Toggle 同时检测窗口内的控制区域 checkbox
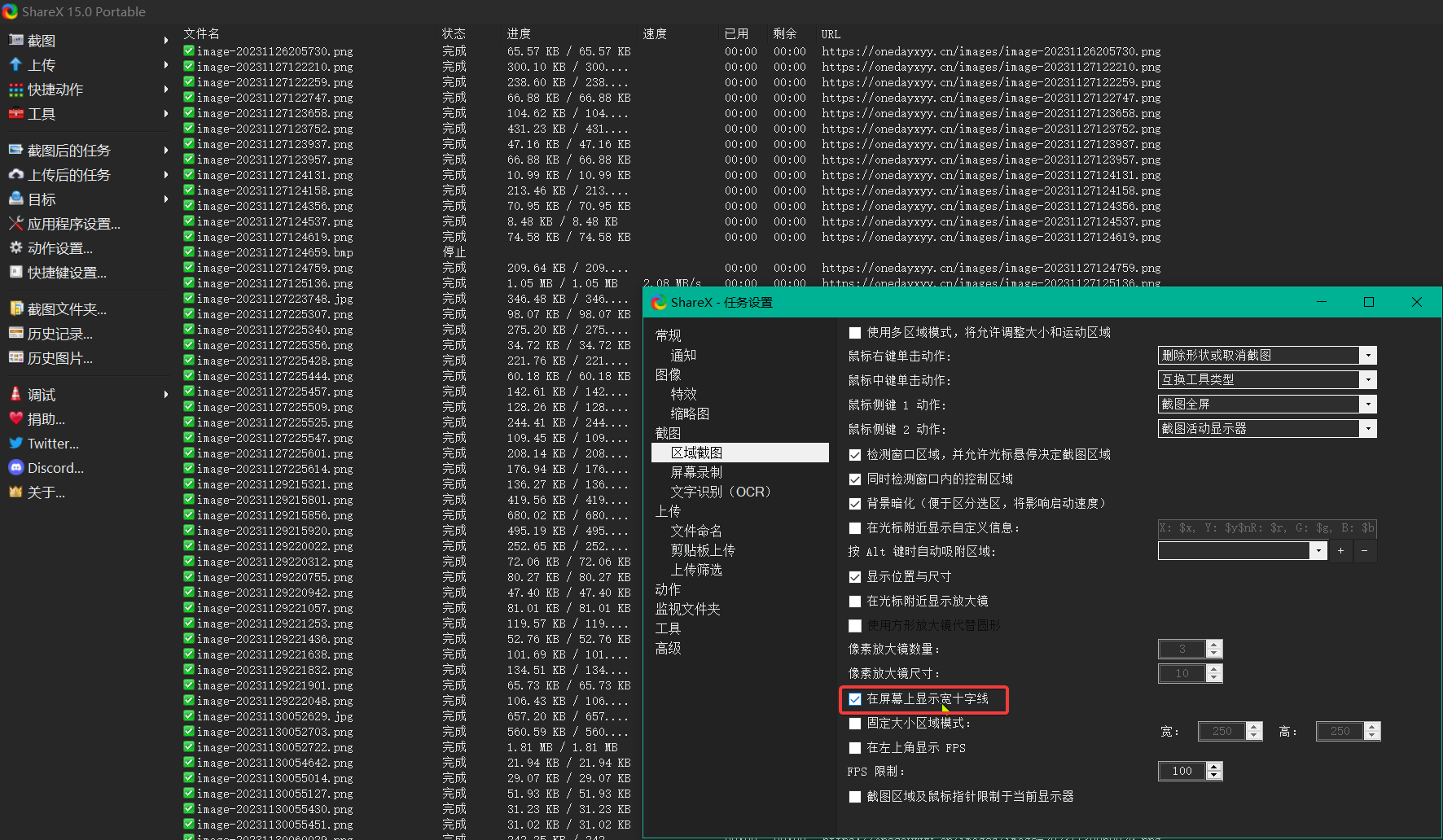 [855, 479]
